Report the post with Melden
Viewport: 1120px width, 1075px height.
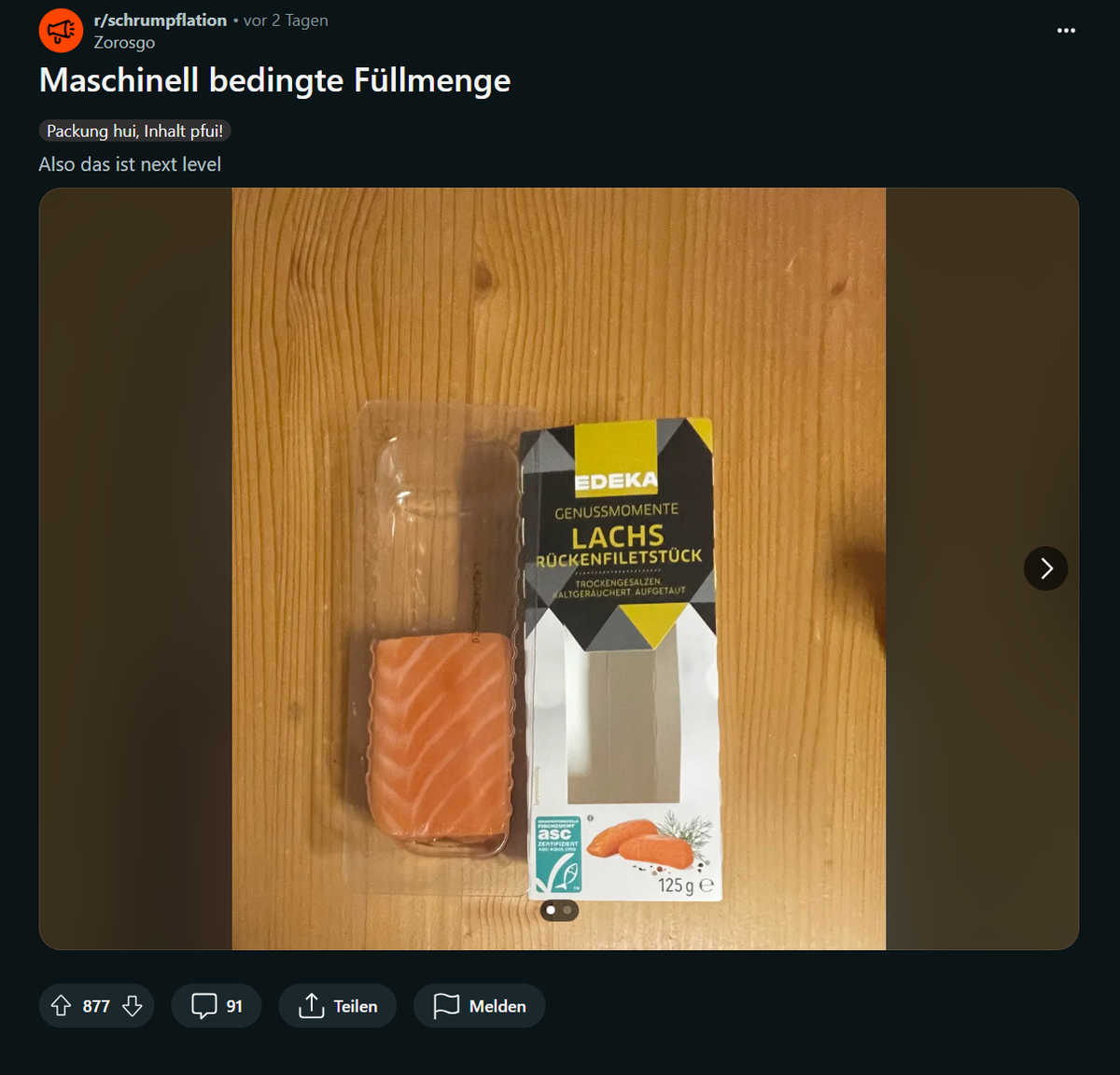(x=480, y=1006)
